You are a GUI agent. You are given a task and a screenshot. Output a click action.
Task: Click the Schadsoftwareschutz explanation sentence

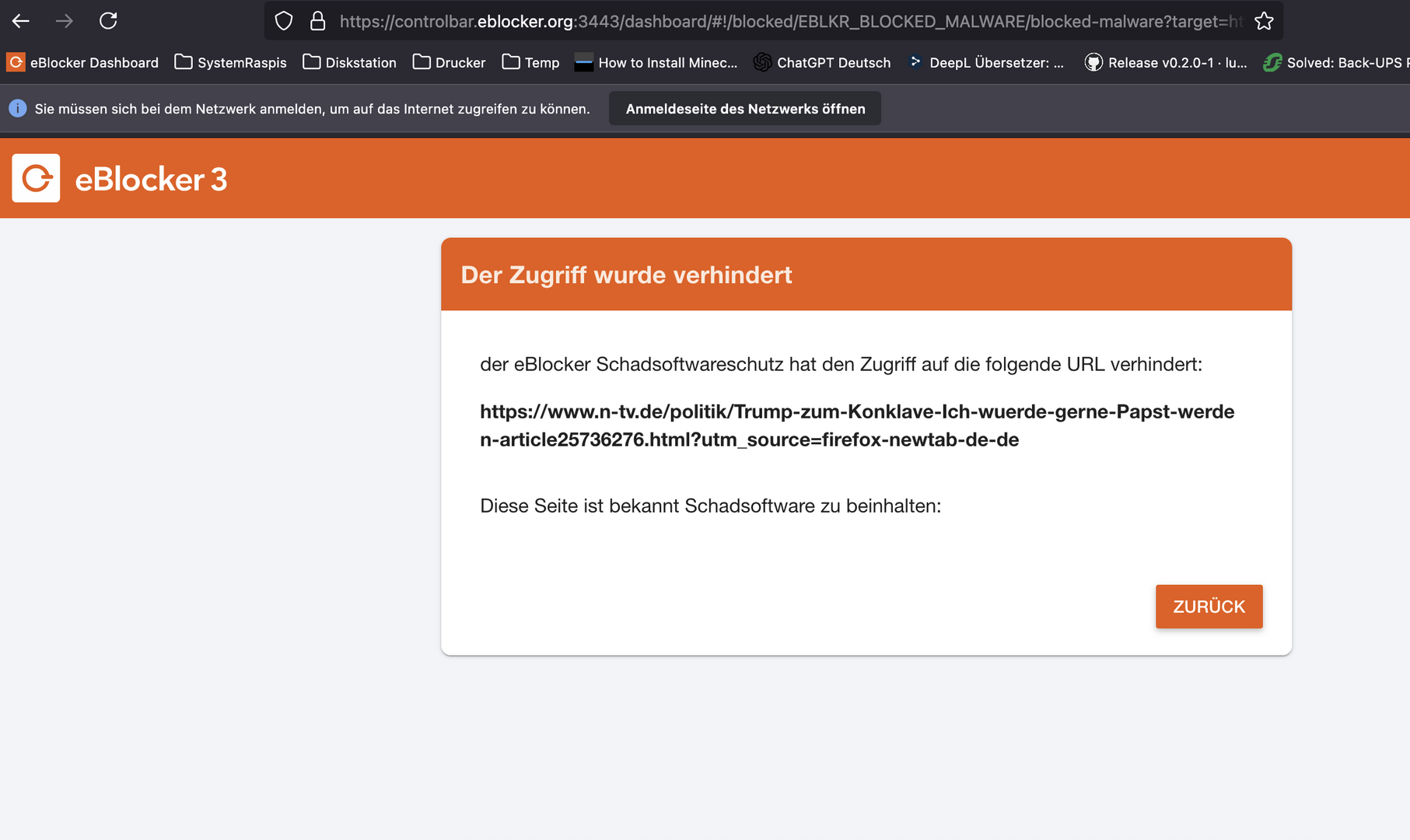point(841,364)
